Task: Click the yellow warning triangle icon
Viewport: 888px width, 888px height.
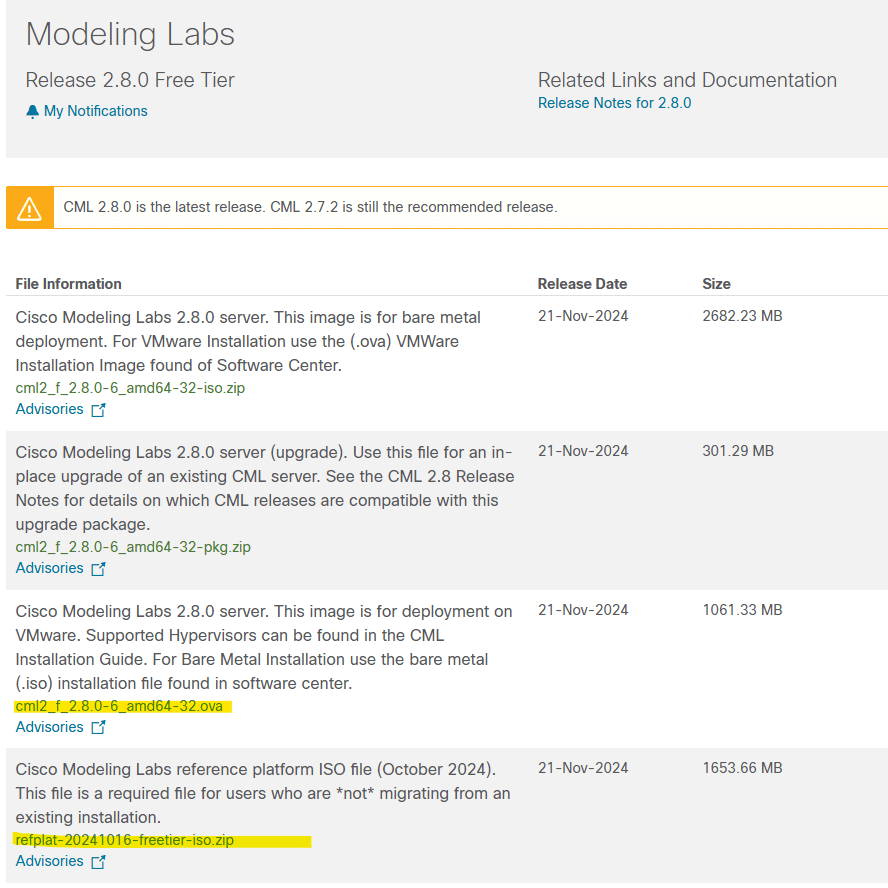Action: [x=29, y=208]
